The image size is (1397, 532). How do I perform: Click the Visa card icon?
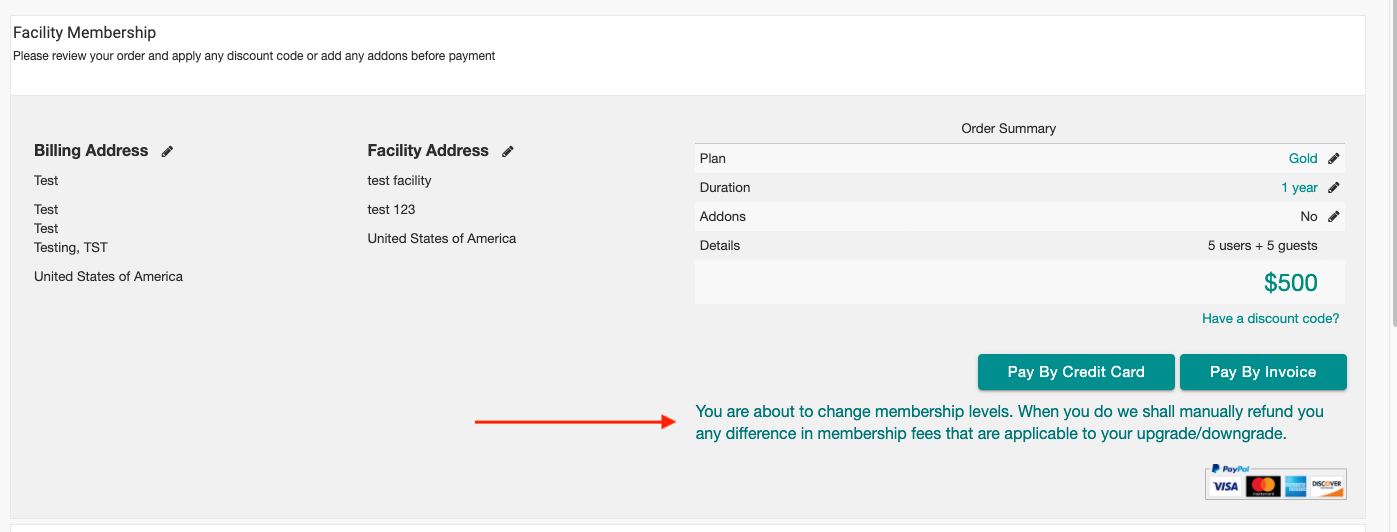tap(1225, 487)
